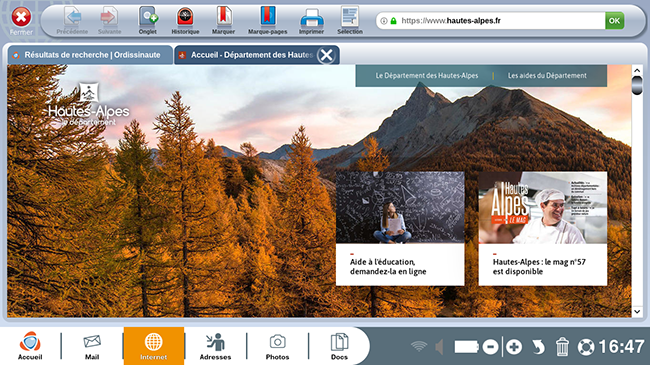
Task: Open the Marque-pages bookmarks list
Action: (267, 20)
